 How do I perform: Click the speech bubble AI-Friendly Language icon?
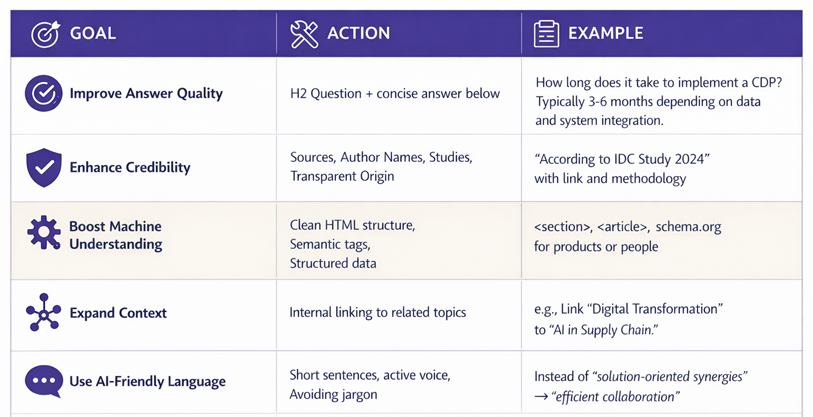pos(43,381)
